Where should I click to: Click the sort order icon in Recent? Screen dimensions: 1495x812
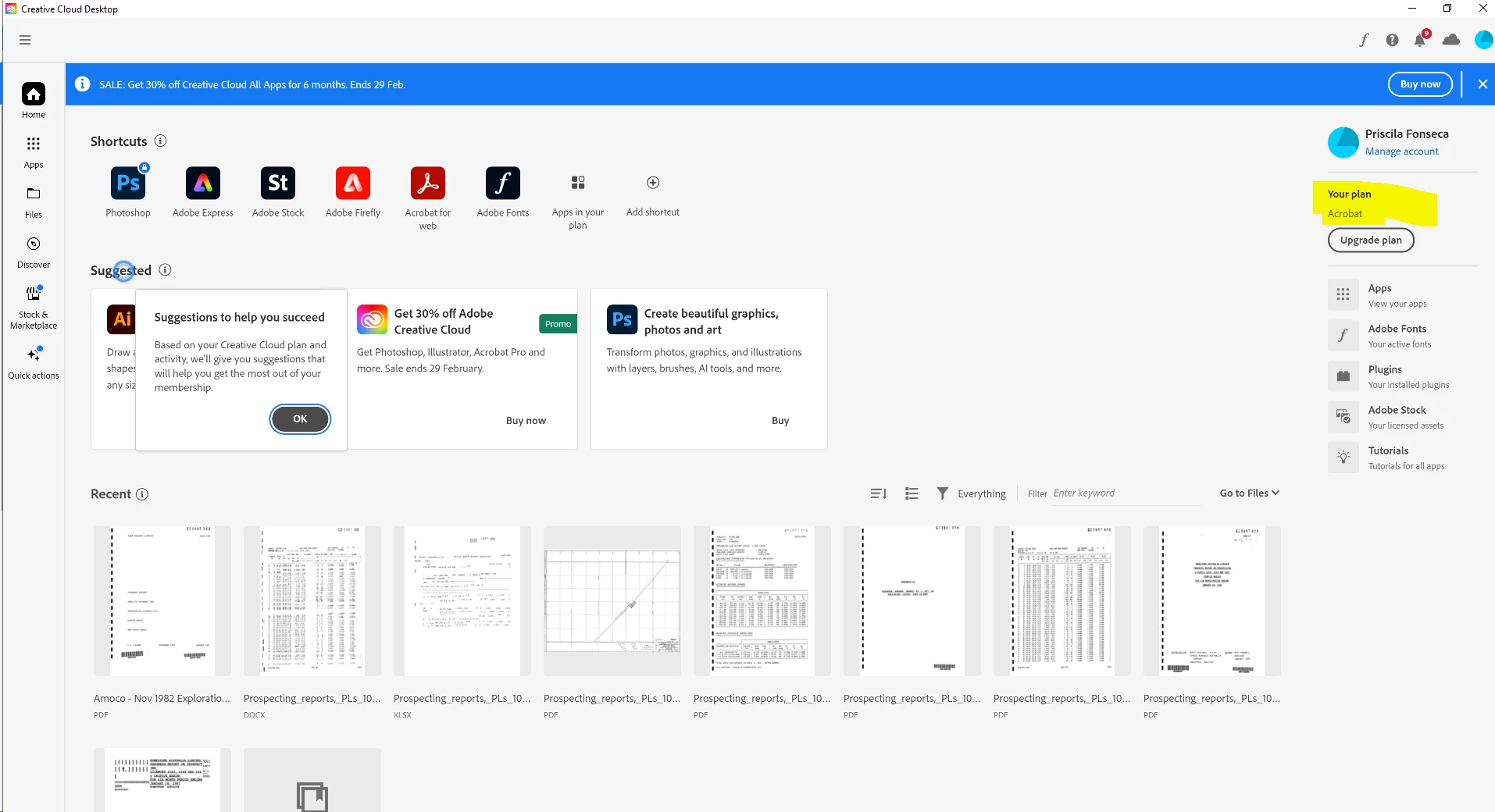click(879, 493)
